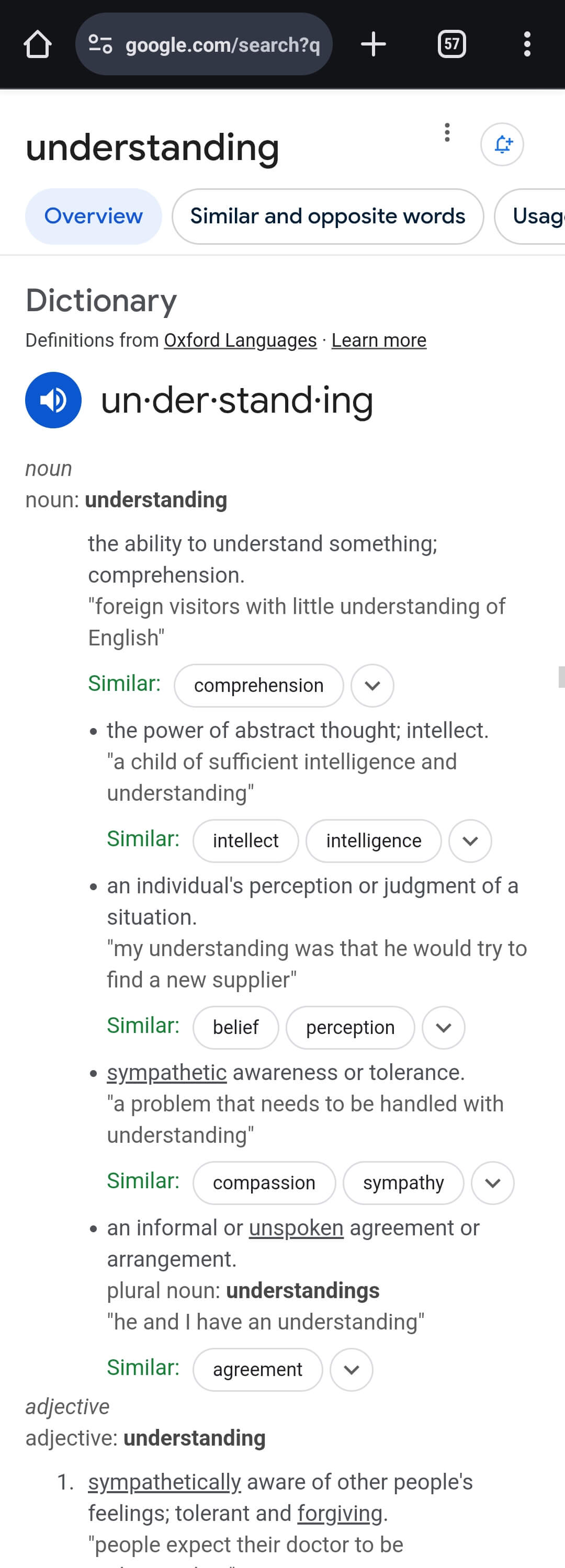The image size is (565, 1568).
Task: Open the Oxford Languages link
Action: [x=239, y=340]
